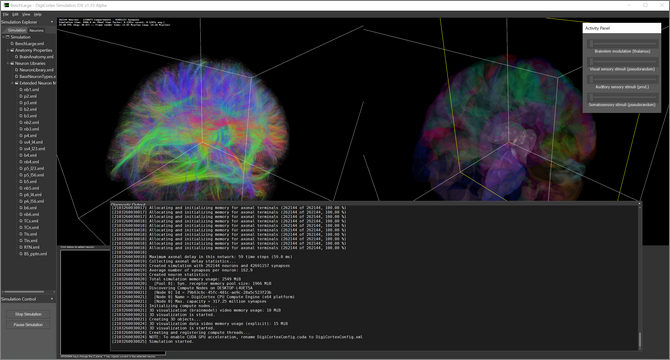Click the DigiCortex app icon in title bar
Image resolution: width=670 pixels, height=360 pixels.
click(x=6, y=5)
